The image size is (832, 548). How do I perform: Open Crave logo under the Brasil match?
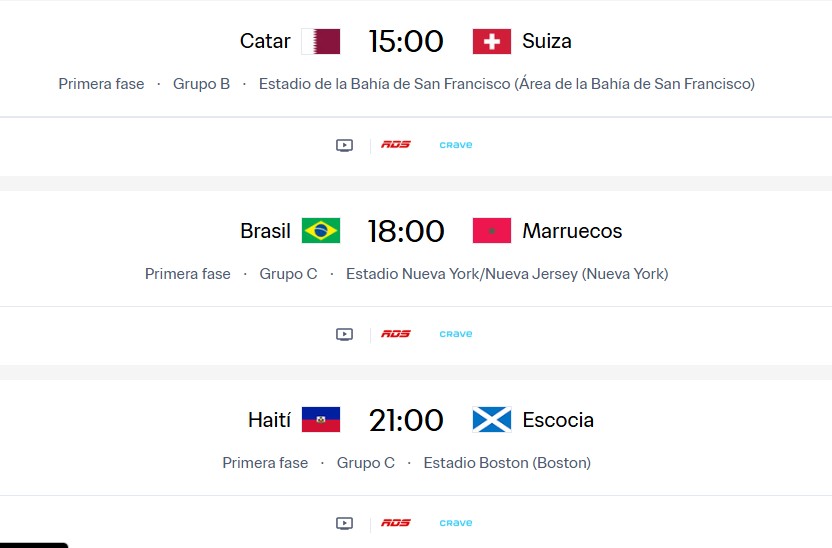click(x=456, y=334)
